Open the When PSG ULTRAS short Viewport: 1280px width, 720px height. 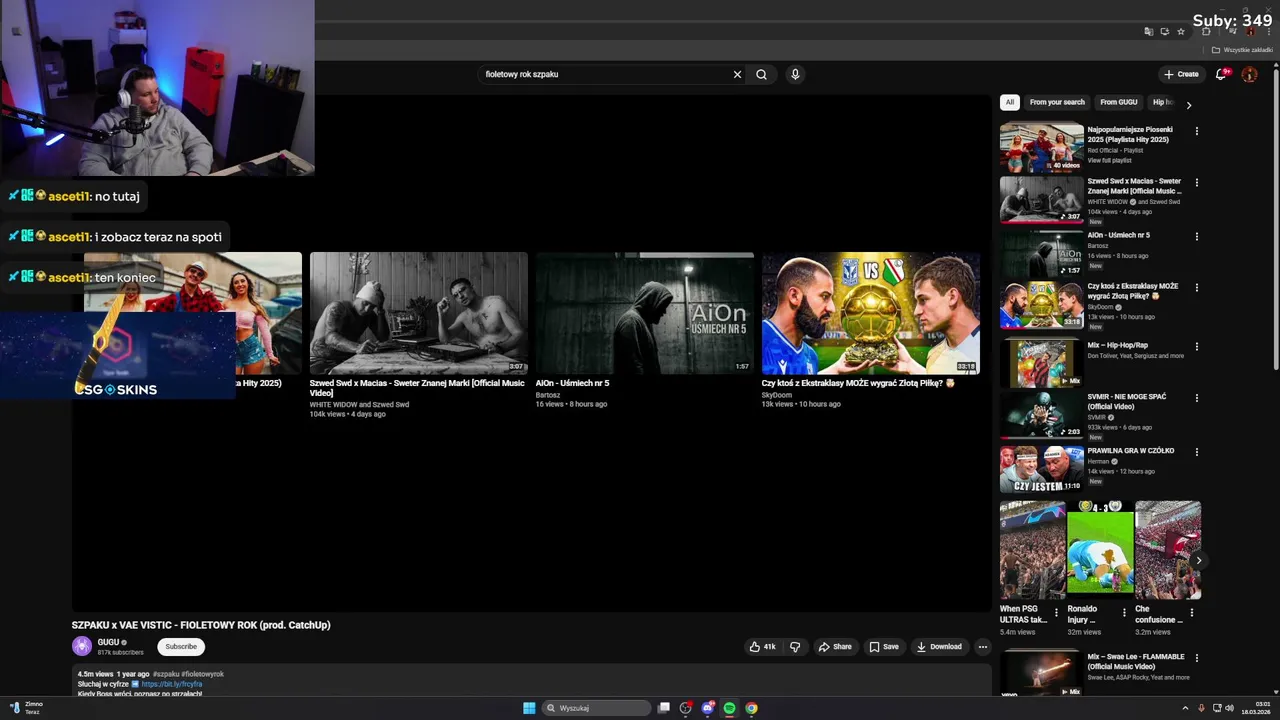coord(1033,550)
